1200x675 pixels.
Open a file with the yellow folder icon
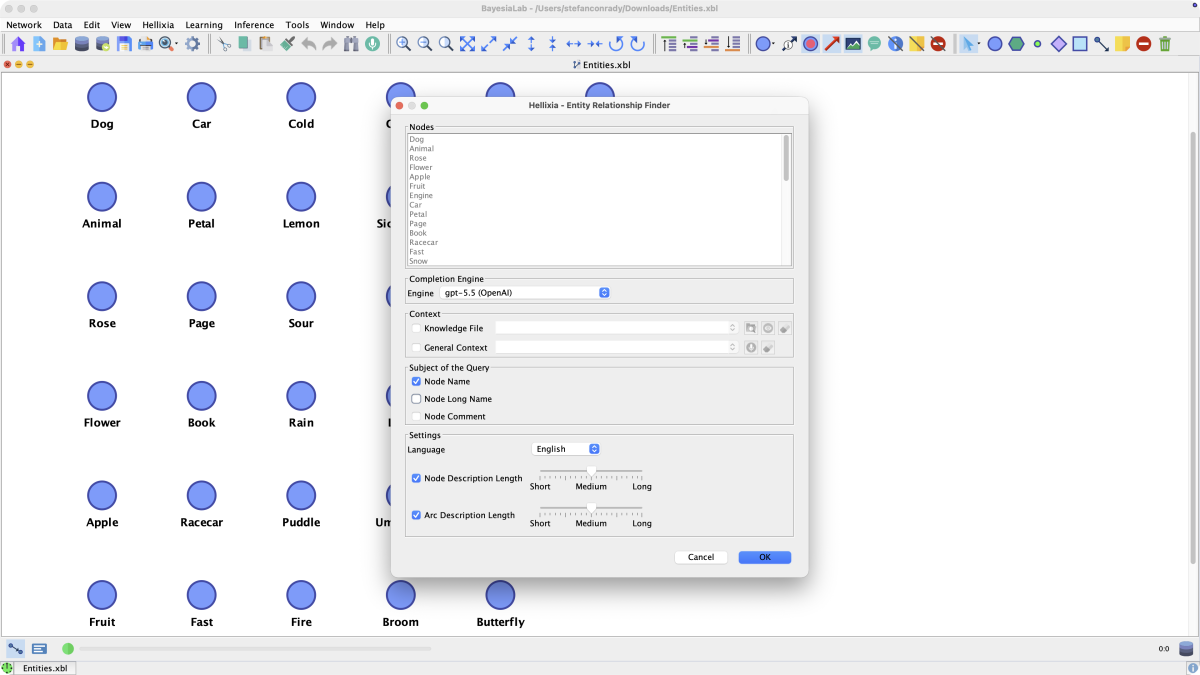click(x=60, y=44)
